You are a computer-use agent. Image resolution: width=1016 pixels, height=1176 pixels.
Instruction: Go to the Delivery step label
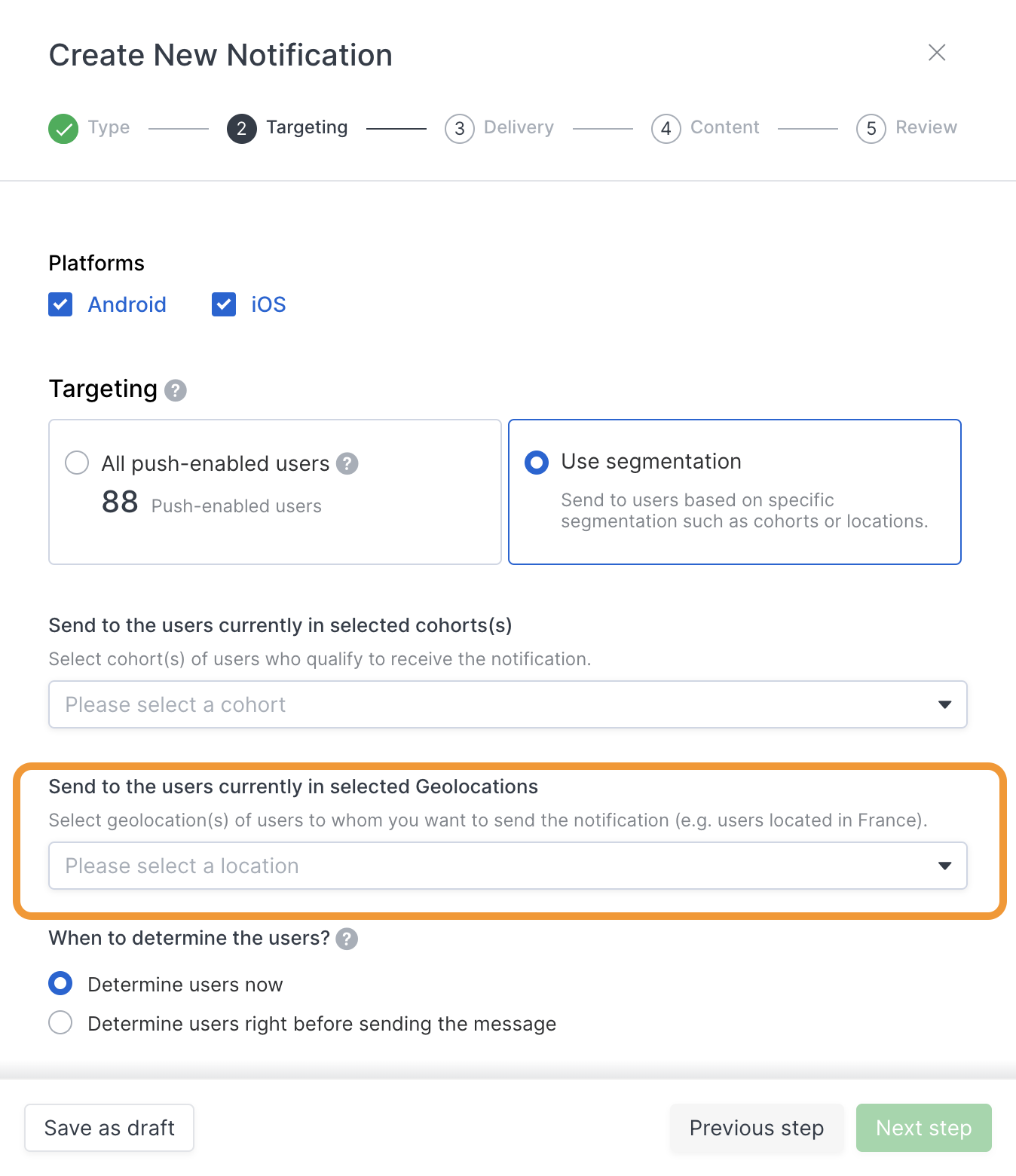point(519,127)
